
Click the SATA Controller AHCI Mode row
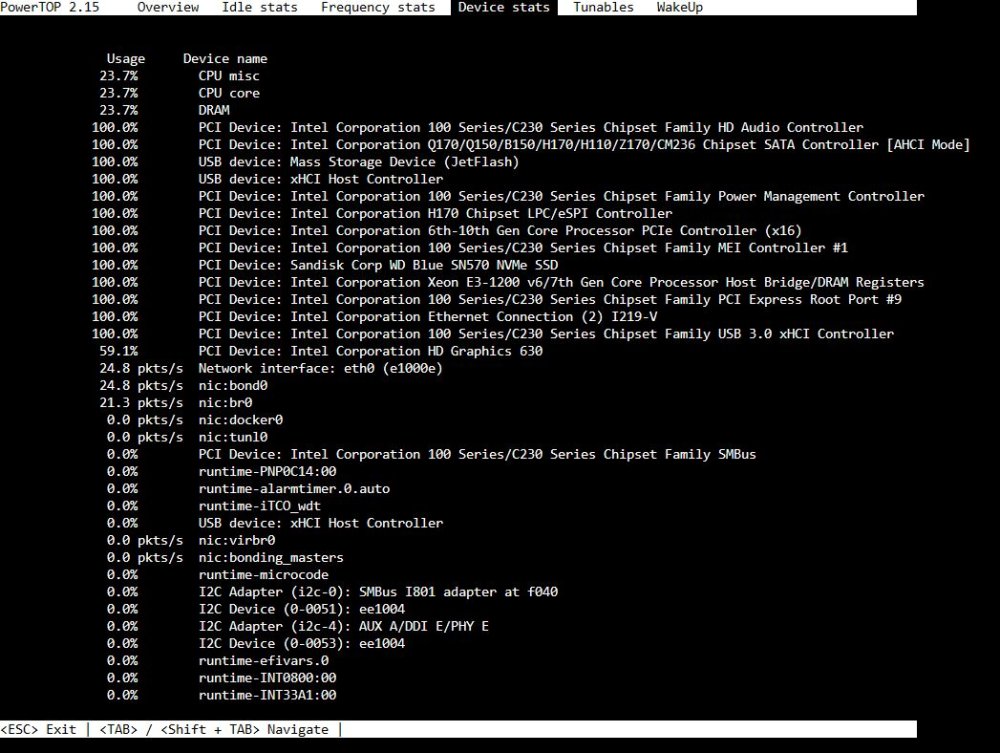531,145
